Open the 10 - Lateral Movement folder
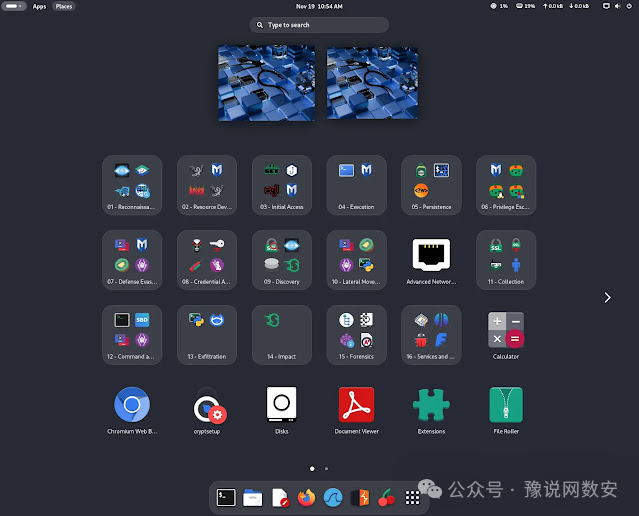Screen dimensions: 639x516 click(x=356, y=260)
